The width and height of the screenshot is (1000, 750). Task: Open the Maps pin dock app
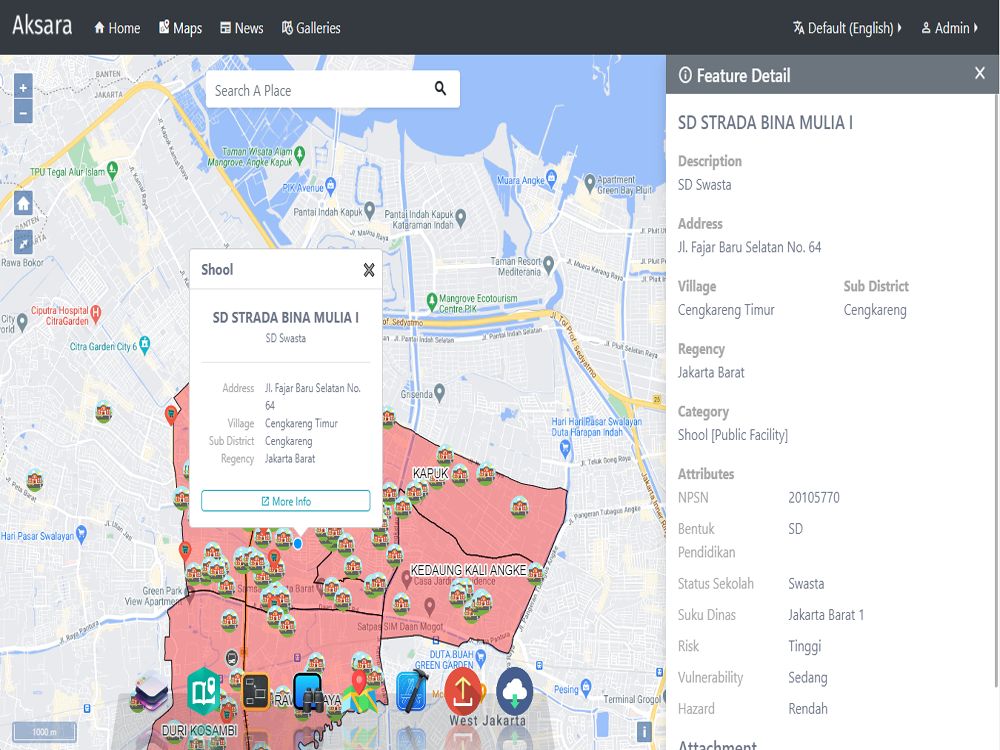360,693
